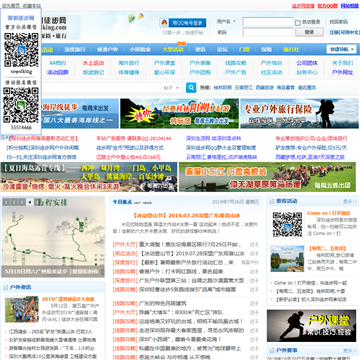Select slide 4 of the image carousel
Screen dimensions: 360x360
click(29, 202)
